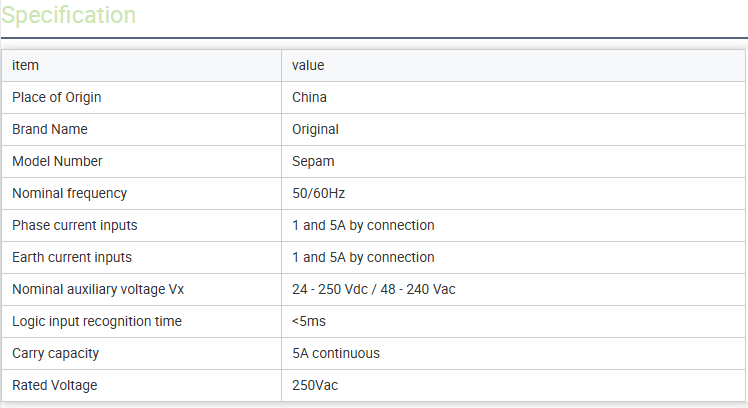This screenshot has height=408, width=748.
Task: Select Earth current '1 and 5A by connection' value
Action: pyautogui.click(x=364, y=257)
